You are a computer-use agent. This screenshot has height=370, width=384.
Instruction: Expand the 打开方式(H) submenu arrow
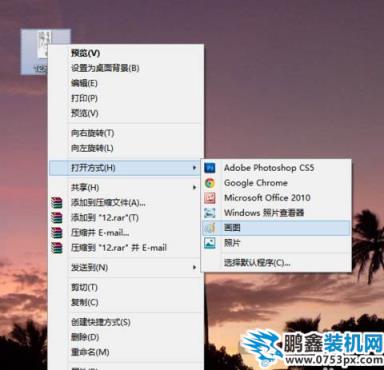click(x=194, y=168)
